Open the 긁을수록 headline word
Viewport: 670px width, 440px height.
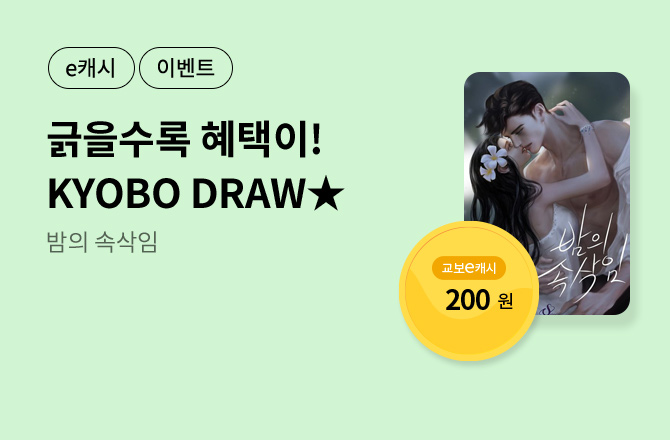click(x=118, y=139)
